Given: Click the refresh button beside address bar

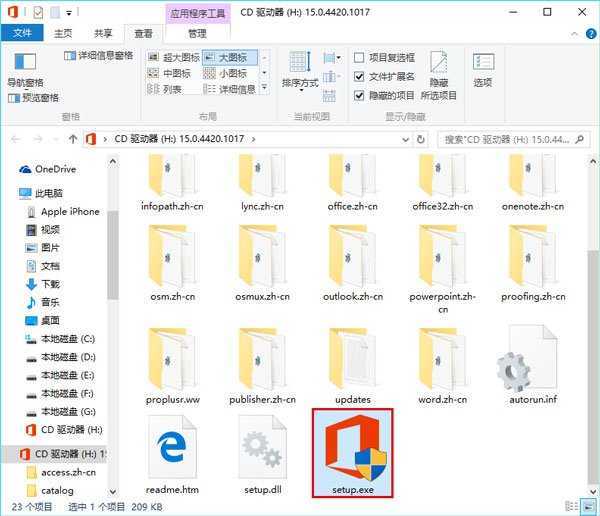Looking at the screenshot, I should 421,139.
